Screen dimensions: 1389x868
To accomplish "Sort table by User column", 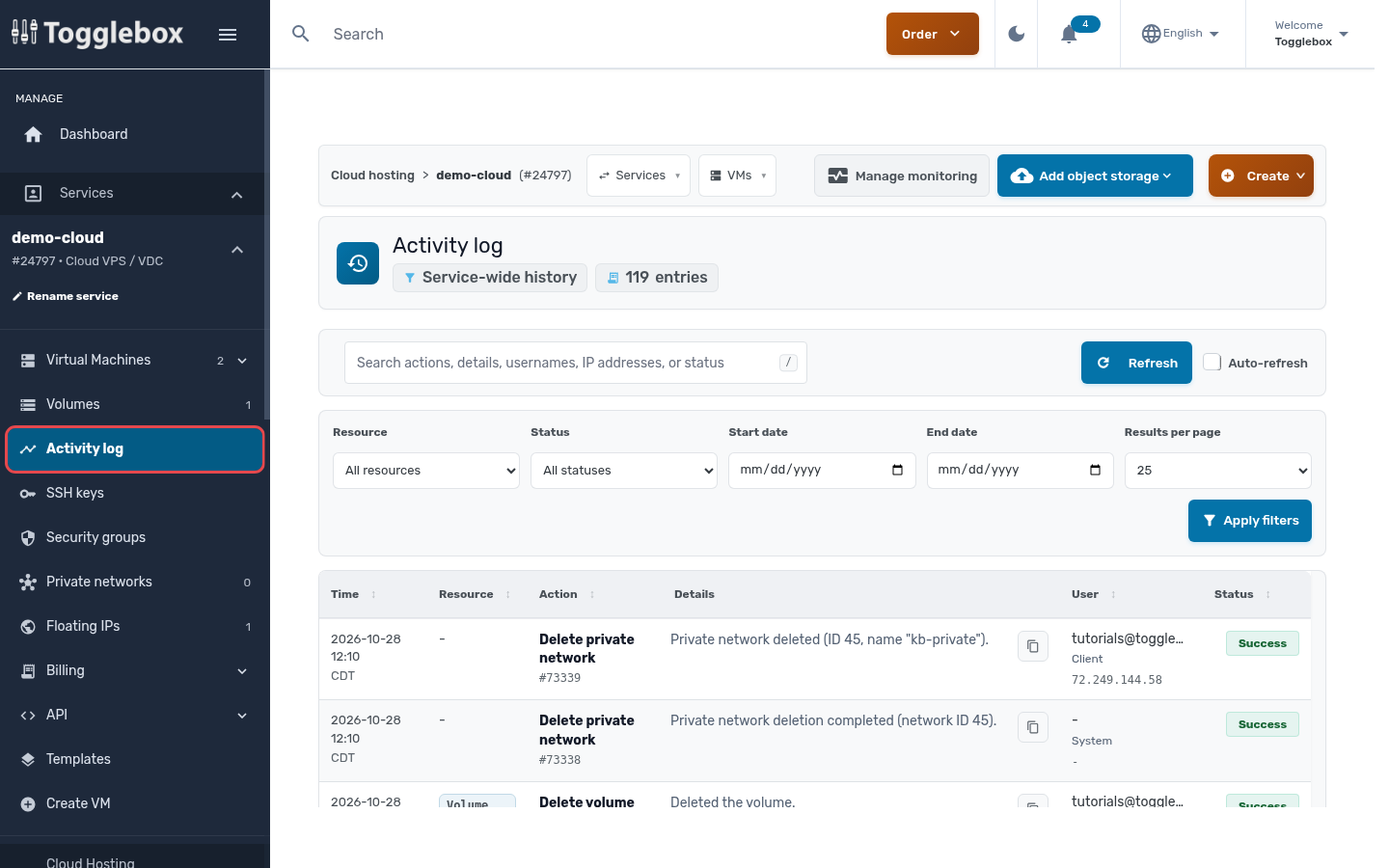I will tap(1094, 594).
